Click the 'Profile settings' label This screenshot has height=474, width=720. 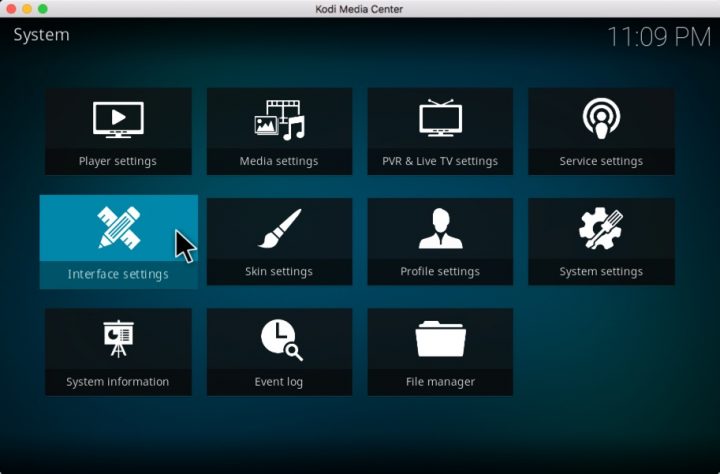click(x=440, y=272)
